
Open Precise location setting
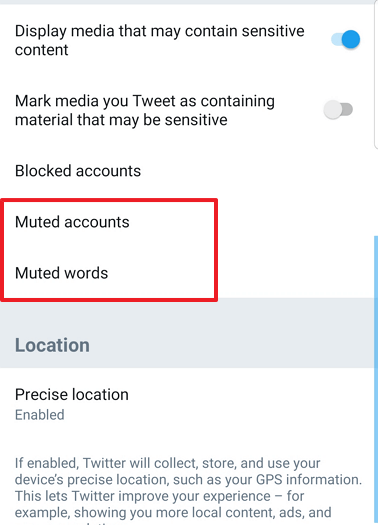(x=187, y=404)
